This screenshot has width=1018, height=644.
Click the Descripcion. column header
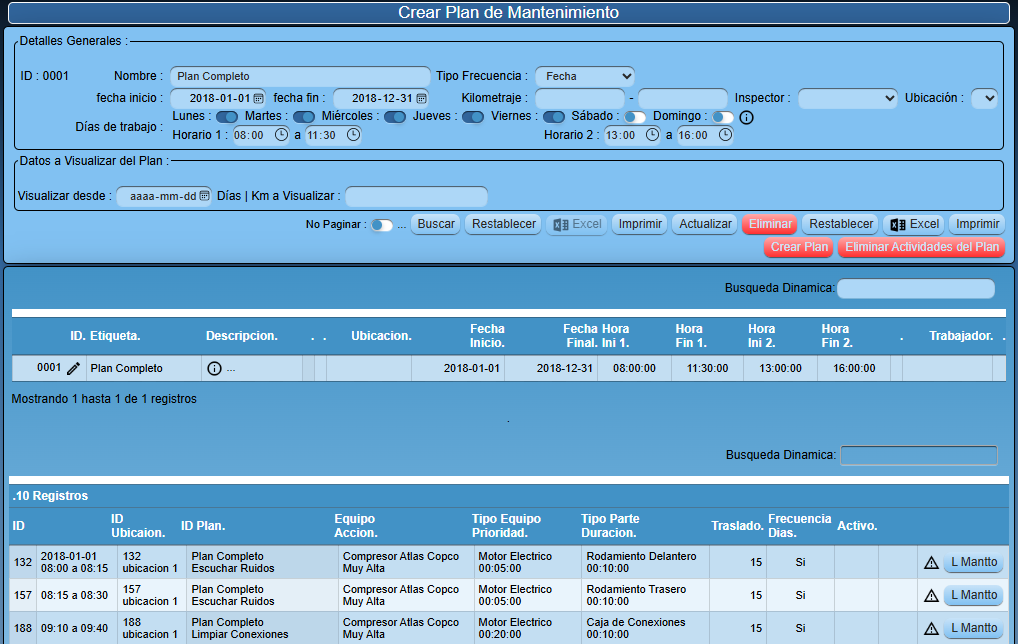point(242,336)
